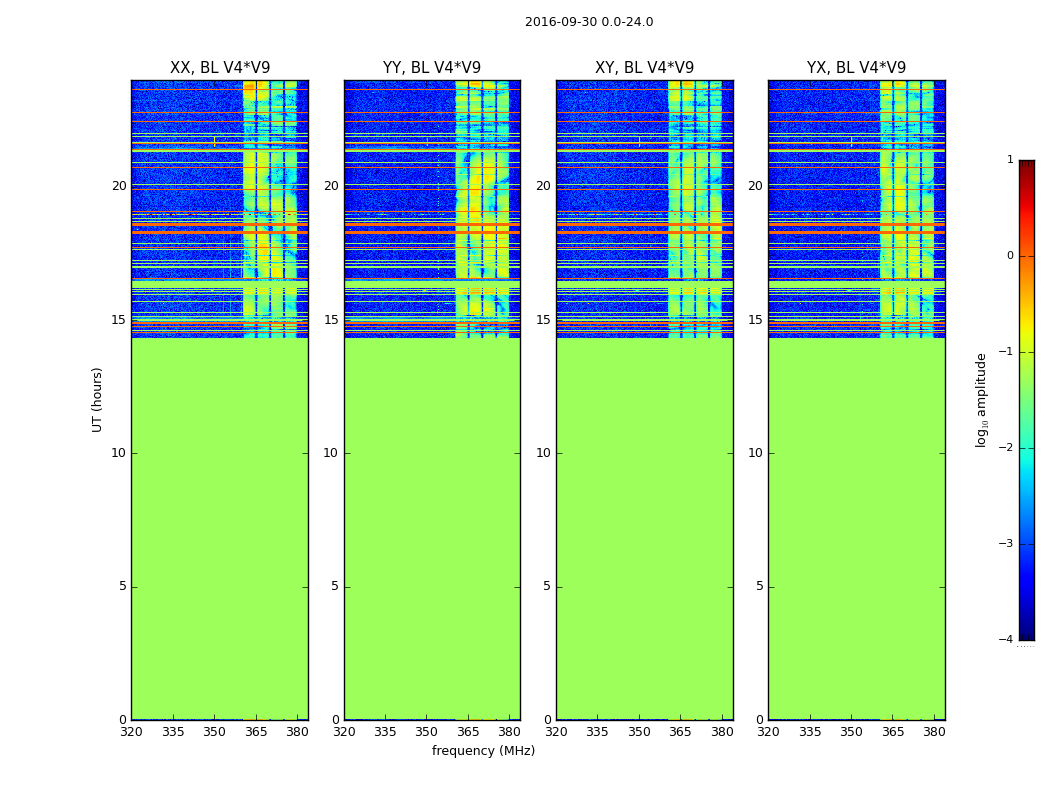Click the frequency (MHz) axis label
The height and width of the screenshot is (800, 1050).
(x=483, y=751)
